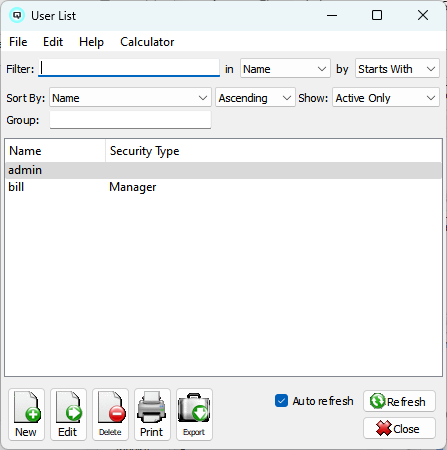The height and width of the screenshot is (450, 447).
Task: Toggle the Auto refresh checkbox
Action: (281, 401)
